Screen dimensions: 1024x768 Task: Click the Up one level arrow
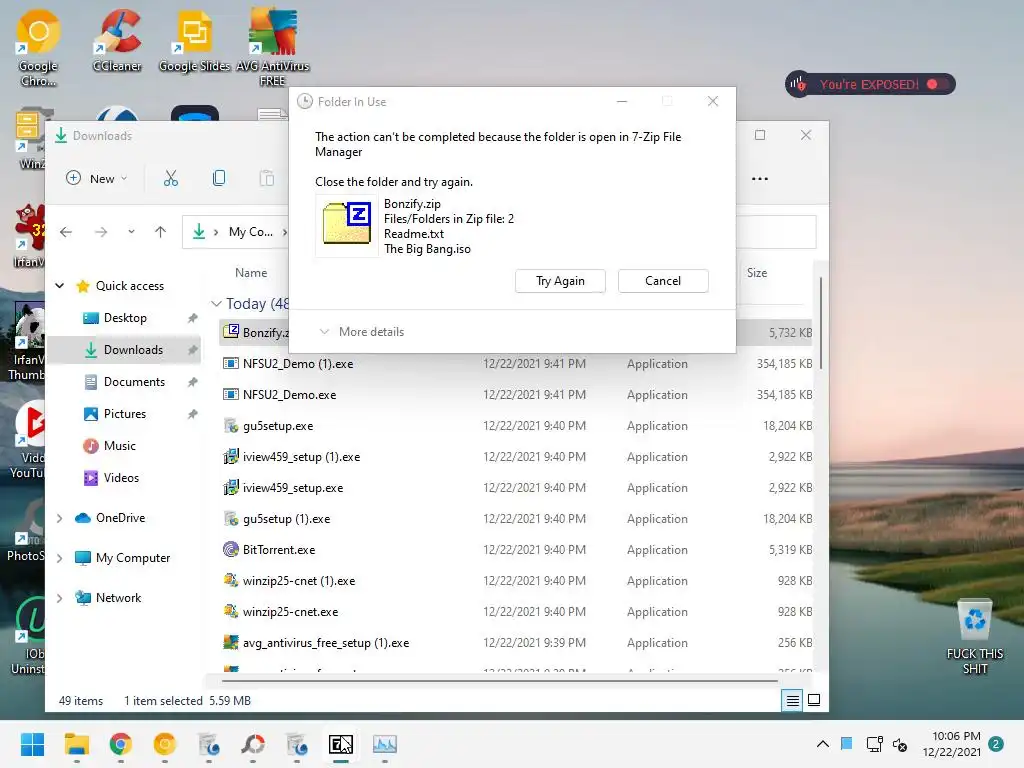[160, 232]
